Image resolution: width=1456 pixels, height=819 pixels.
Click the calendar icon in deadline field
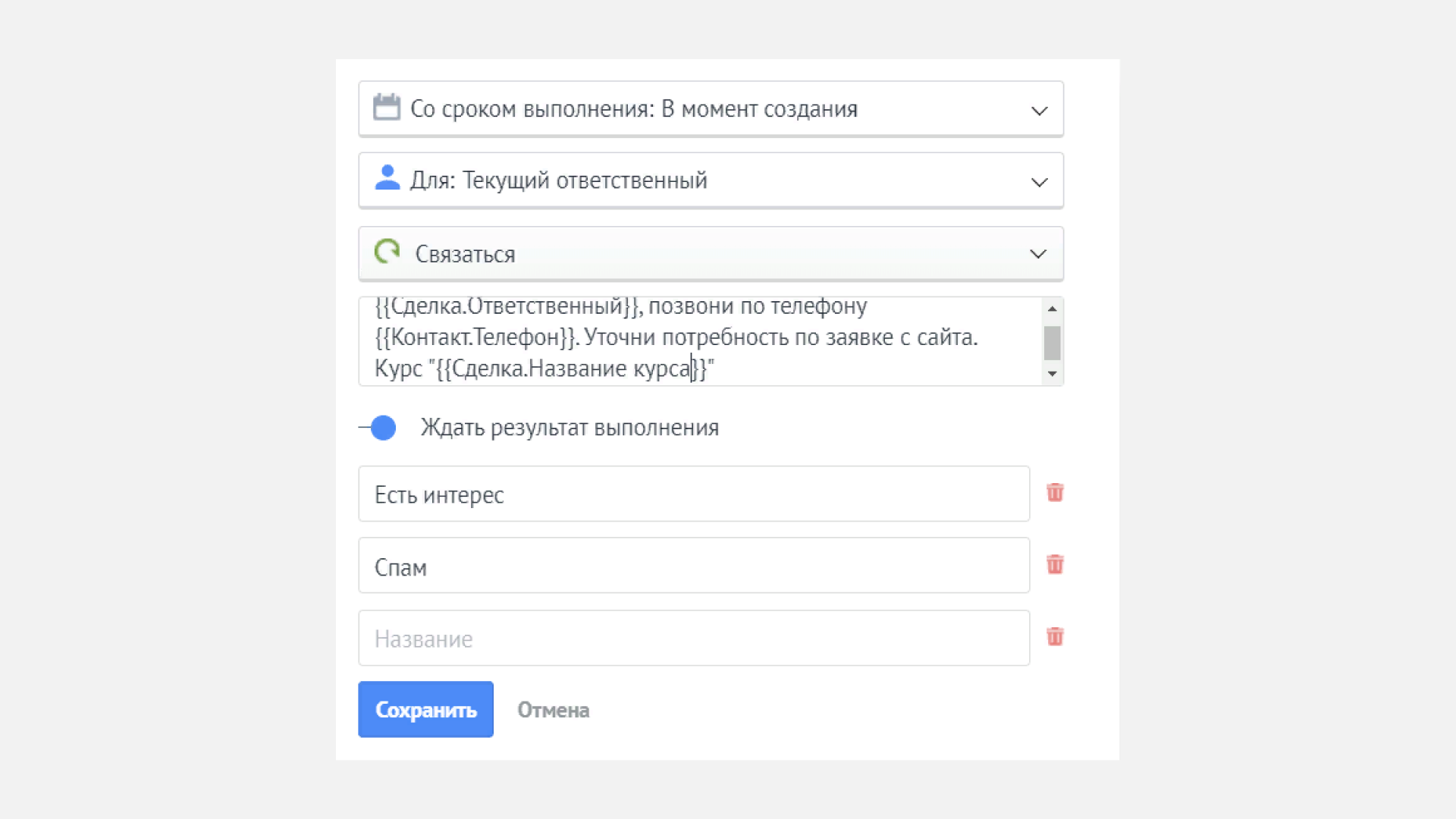[x=387, y=107]
